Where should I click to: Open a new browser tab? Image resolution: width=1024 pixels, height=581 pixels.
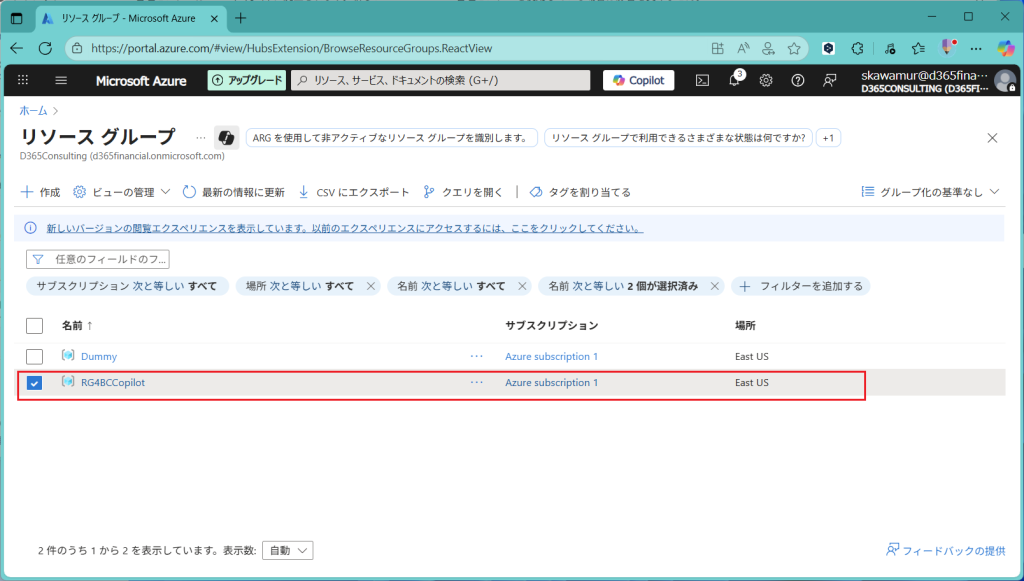click(x=240, y=18)
